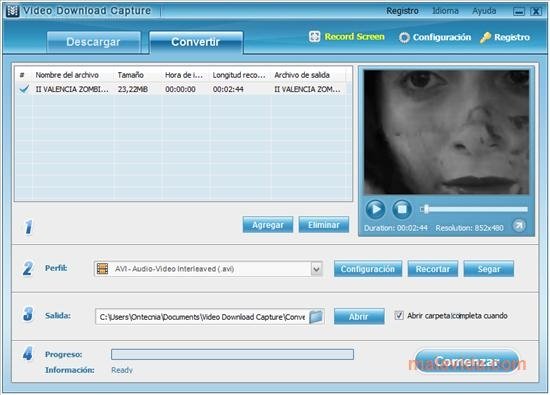The image size is (550, 395).
Task: Click the Comenzar button
Action: tap(467, 361)
